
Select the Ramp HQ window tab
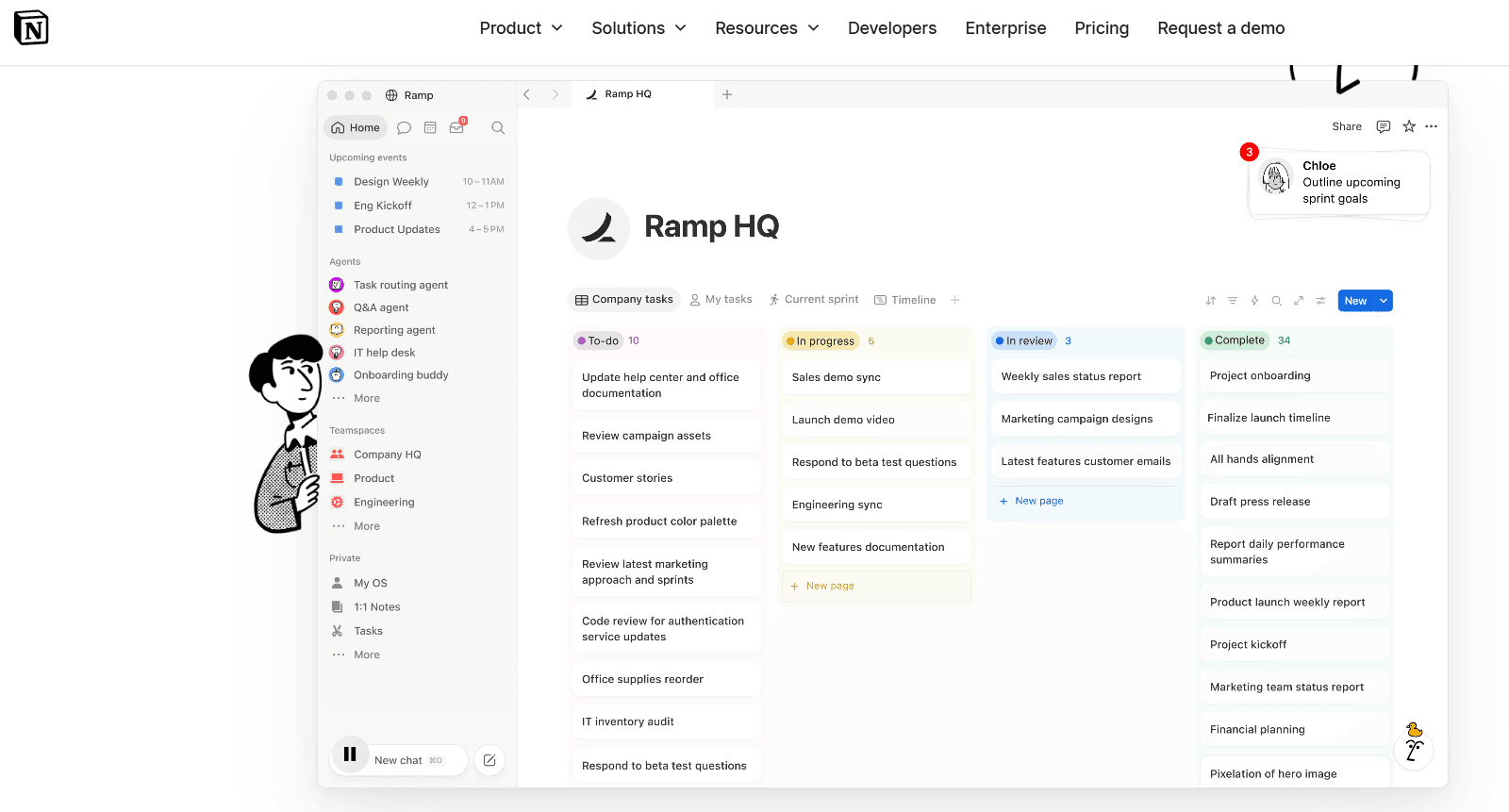642,94
